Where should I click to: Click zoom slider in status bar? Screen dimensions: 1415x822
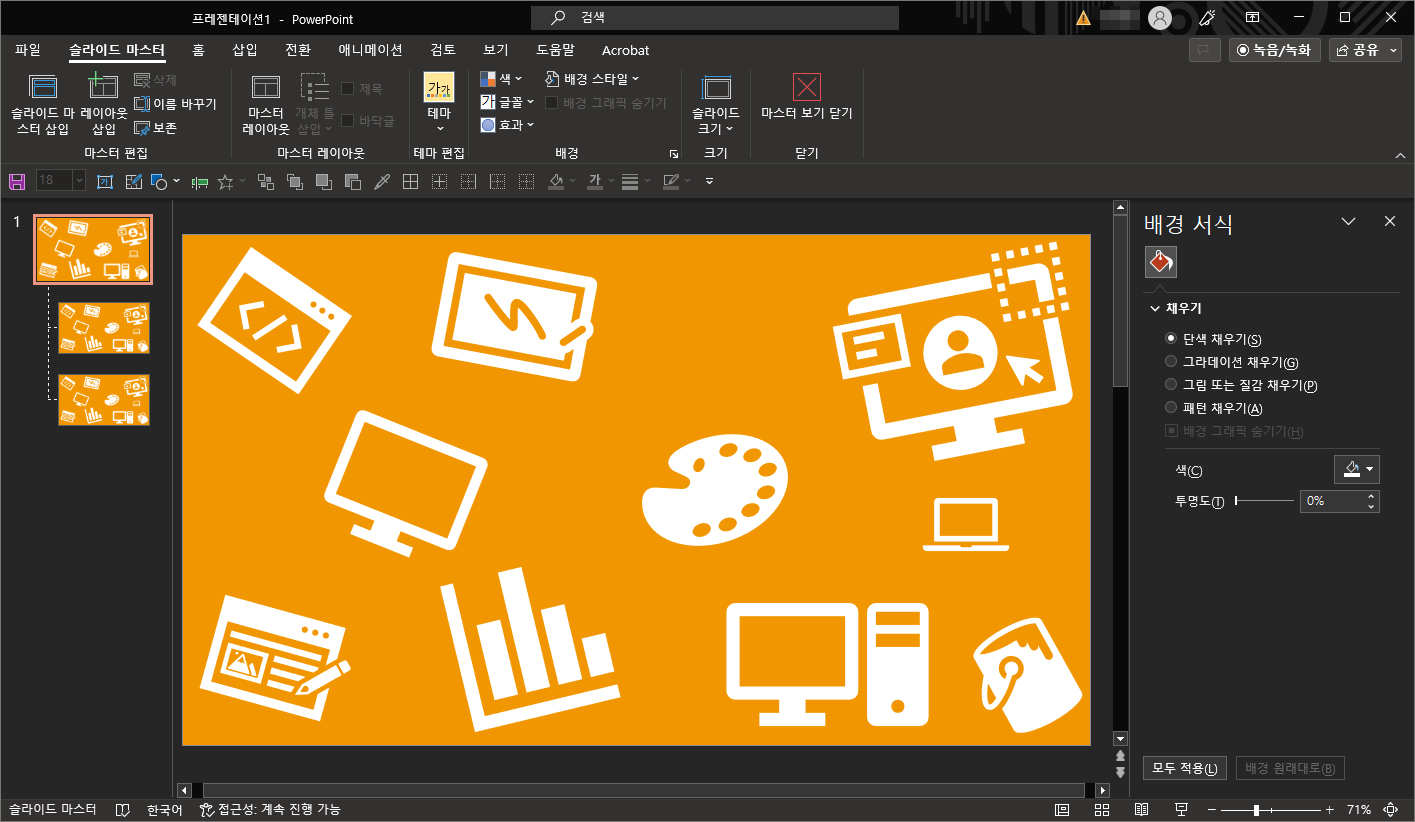click(x=1273, y=809)
